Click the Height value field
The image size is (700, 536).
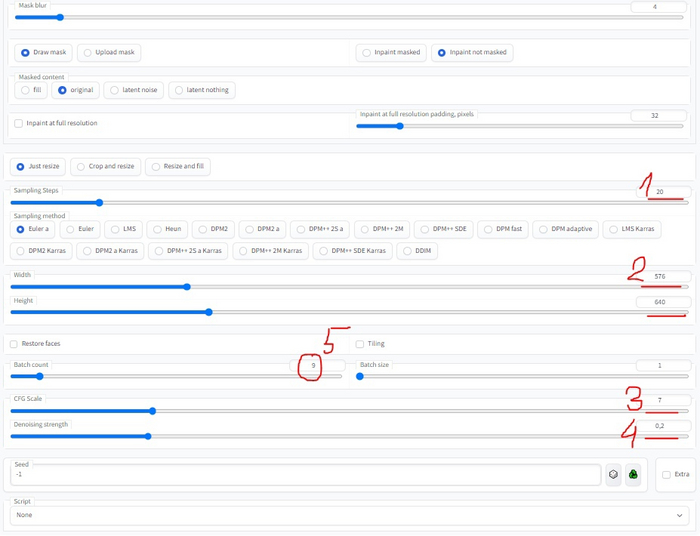click(663, 302)
